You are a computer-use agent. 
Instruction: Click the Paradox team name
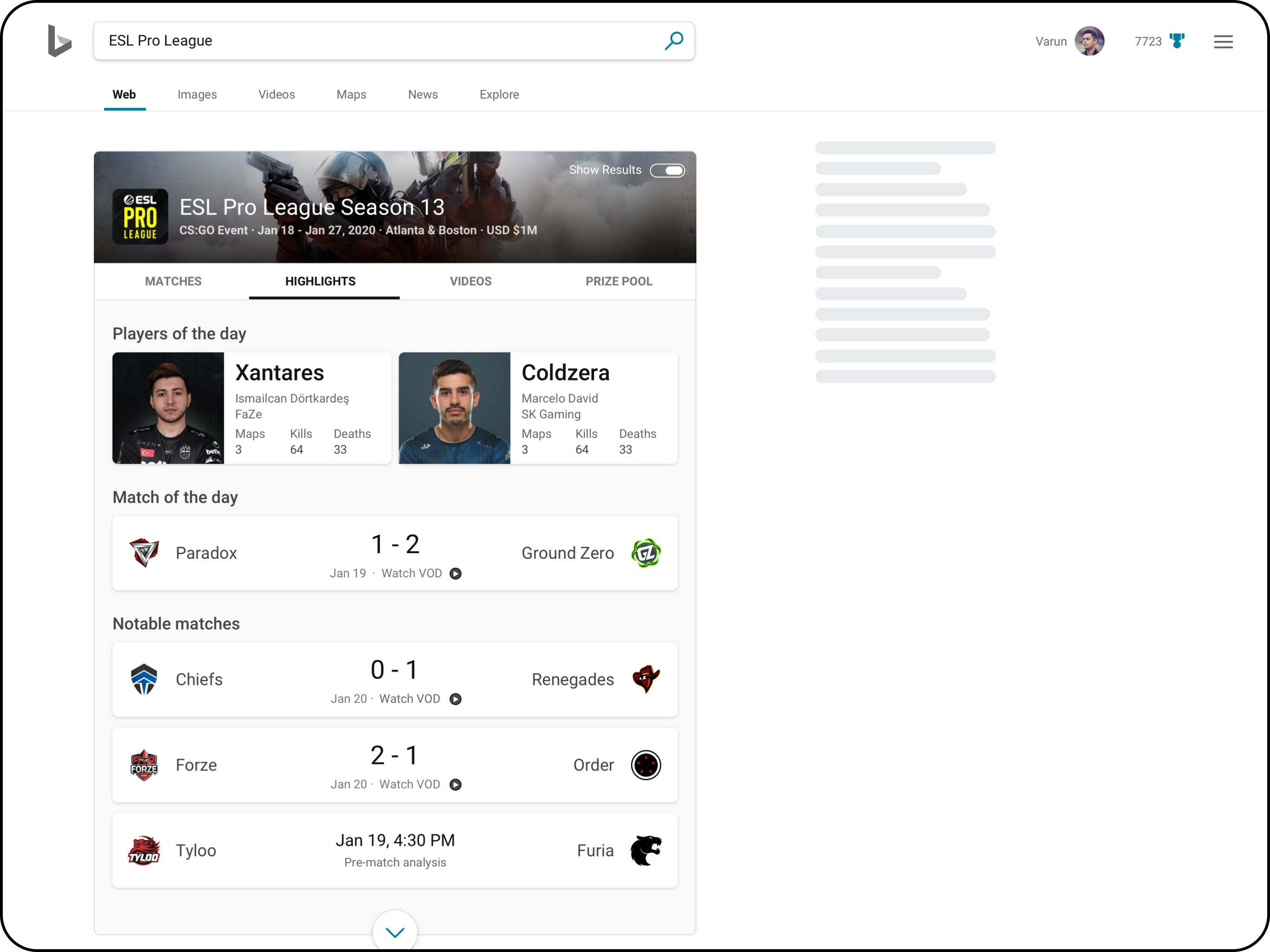[x=206, y=553]
